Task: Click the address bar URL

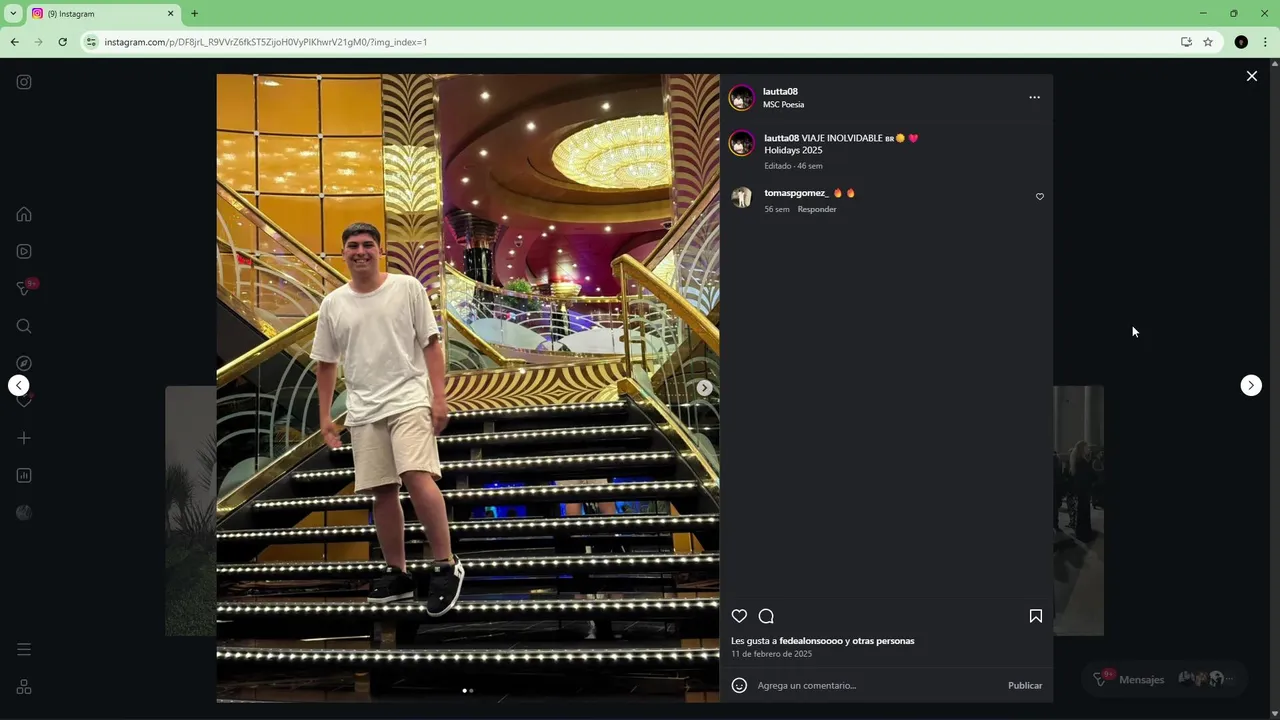Action: [x=265, y=42]
